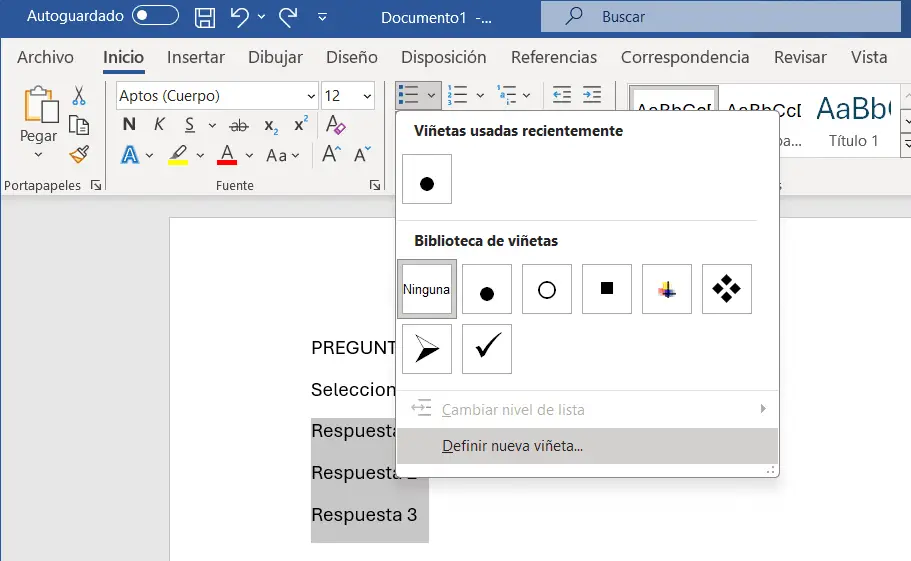911x561 pixels.
Task: Toggle superscript formatting
Action: click(x=301, y=124)
